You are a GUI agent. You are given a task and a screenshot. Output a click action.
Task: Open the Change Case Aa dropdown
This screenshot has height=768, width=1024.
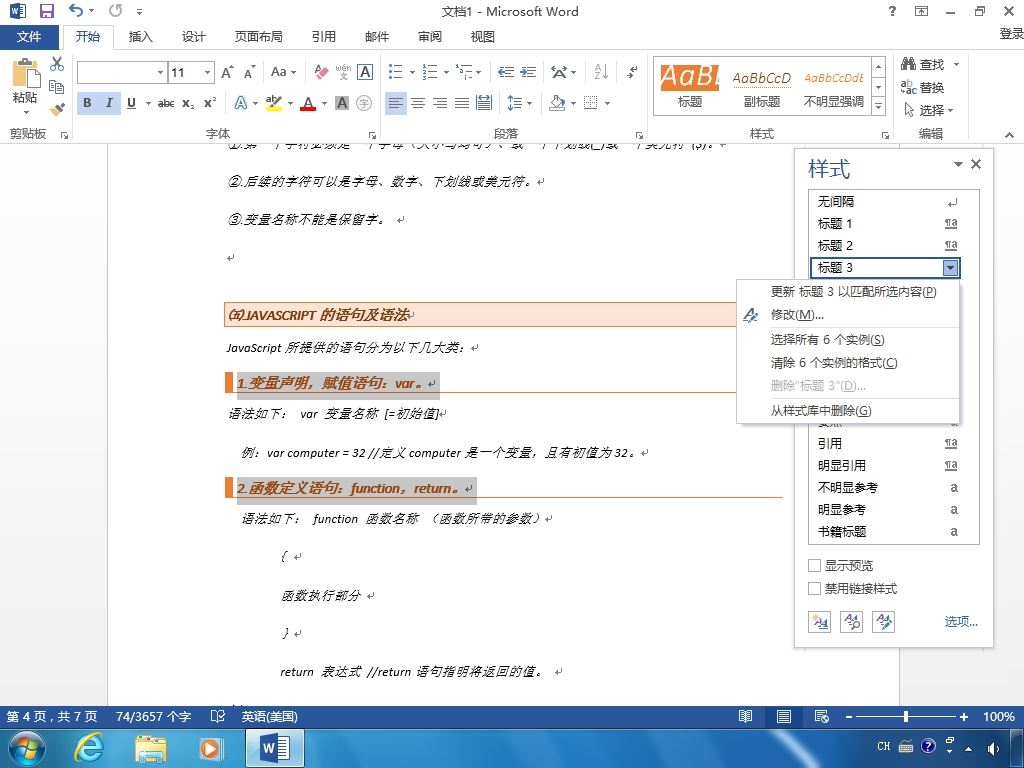coord(283,72)
